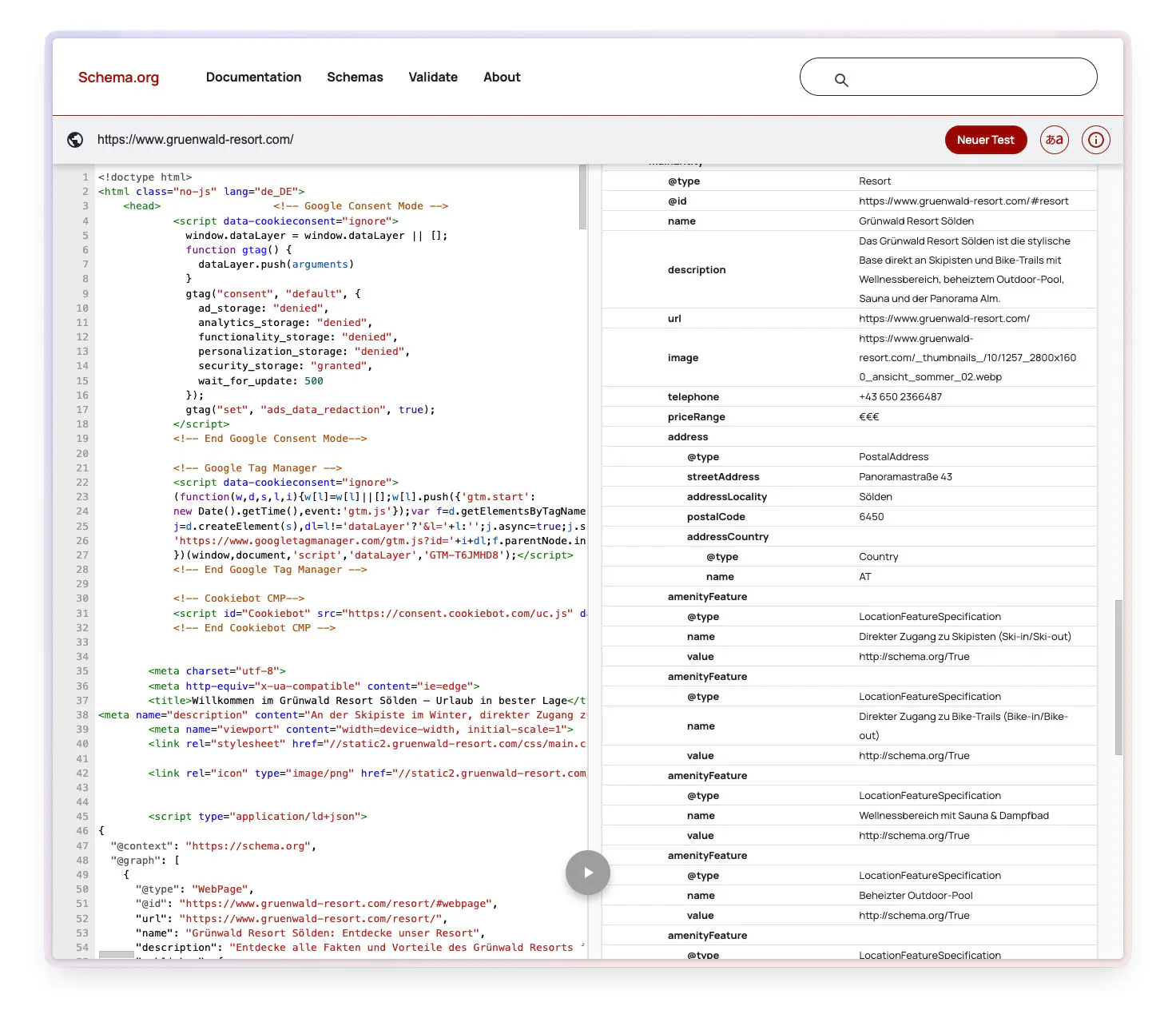
Task: Run the test with the play button
Action: [588, 873]
